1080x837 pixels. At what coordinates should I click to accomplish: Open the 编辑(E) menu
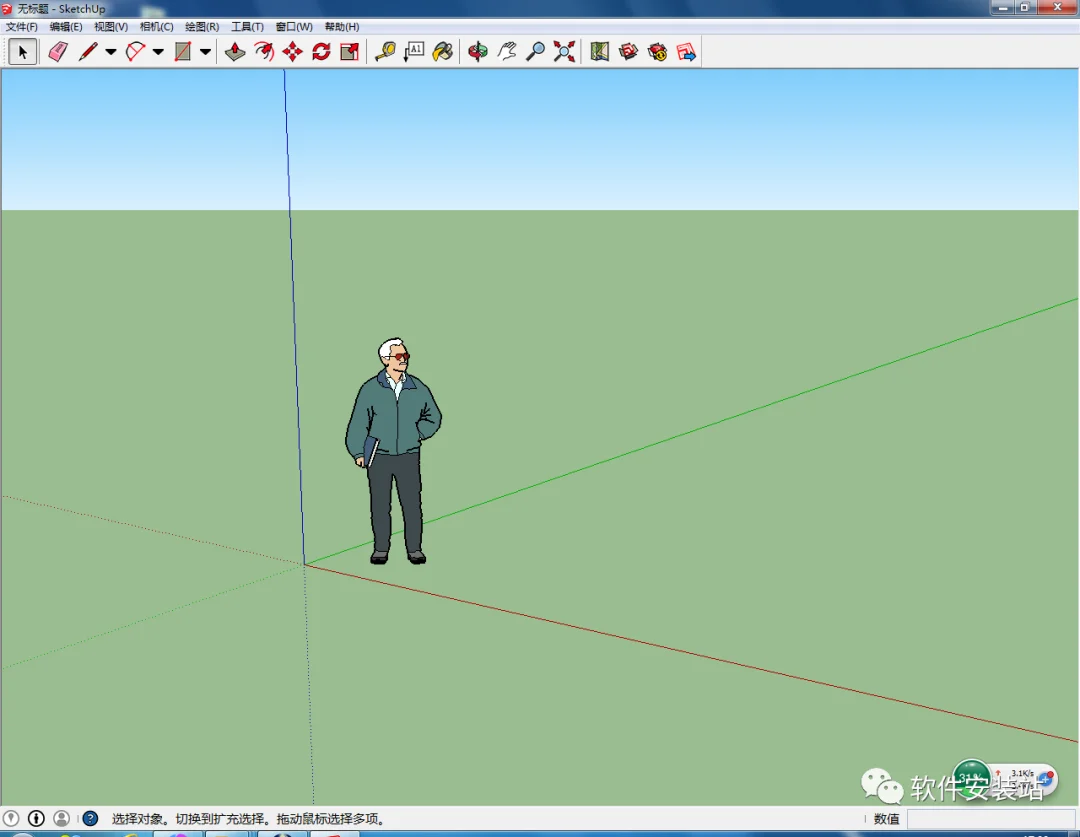[x=66, y=27]
